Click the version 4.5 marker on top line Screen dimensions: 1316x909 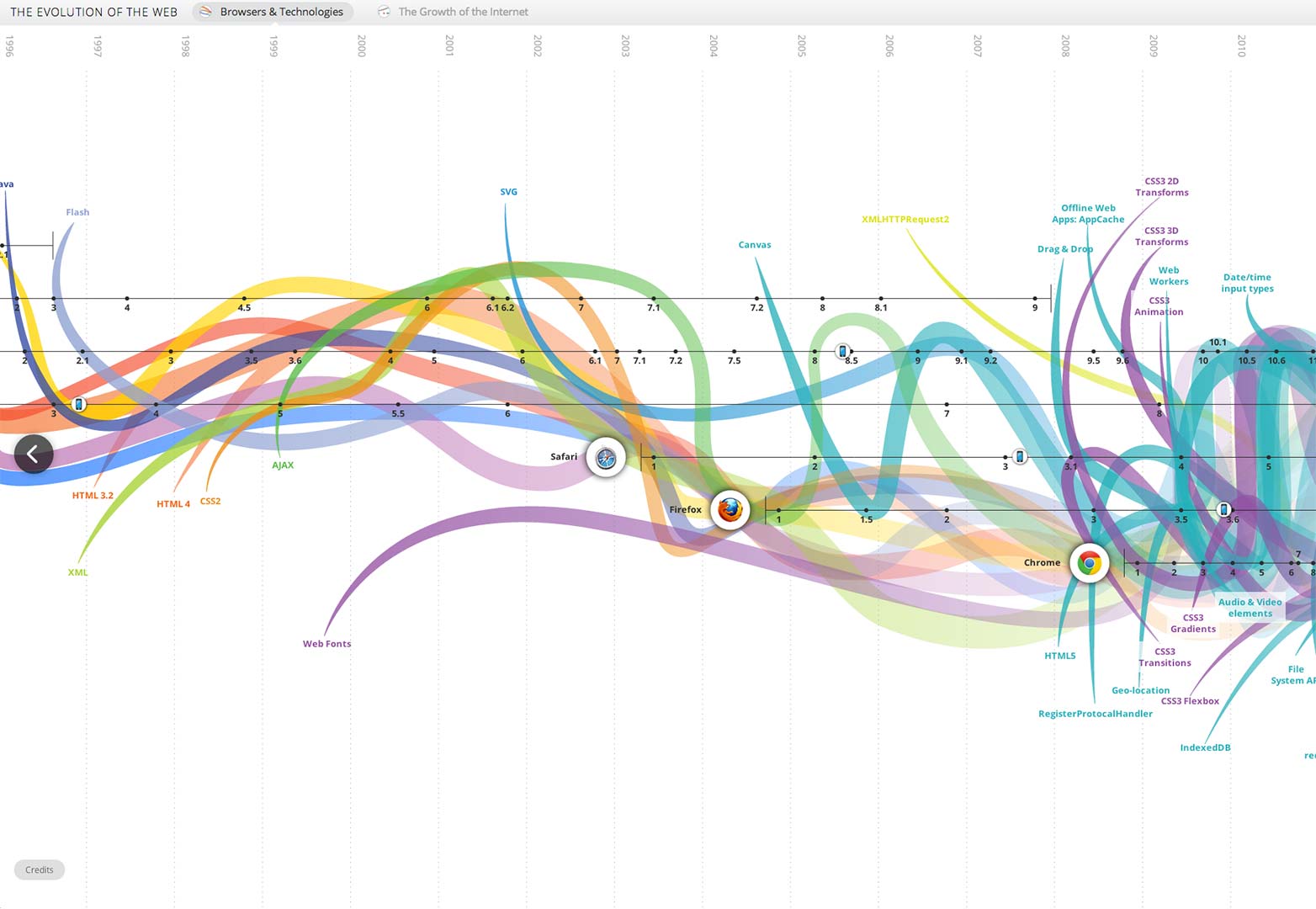click(x=244, y=299)
